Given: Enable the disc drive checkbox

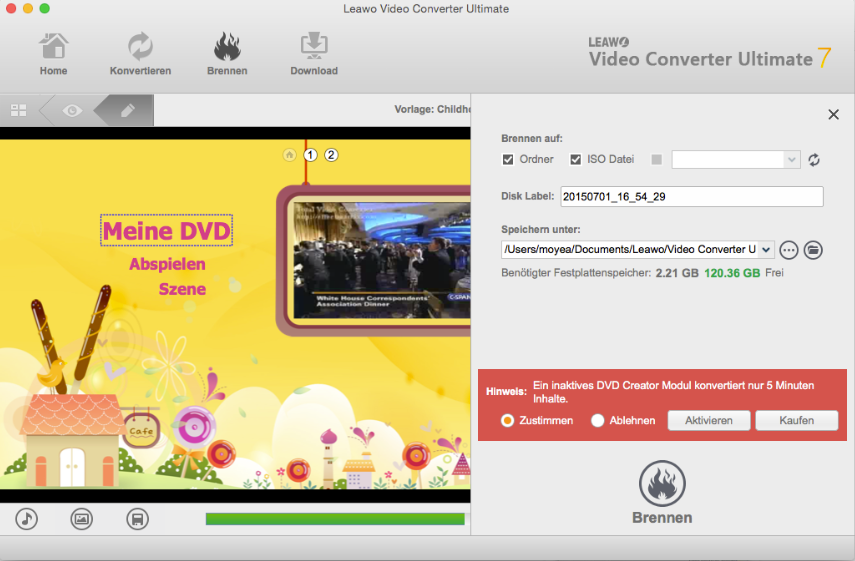Looking at the screenshot, I should click(657, 160).
